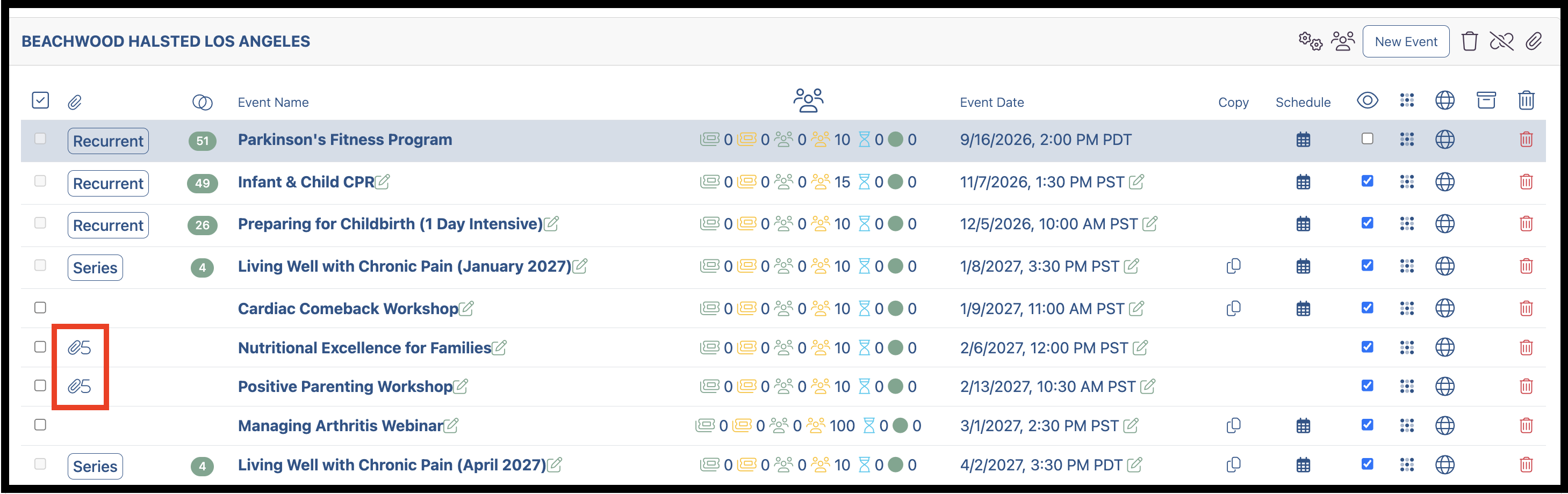
Task: Click attachments count for Nutritional Excellence for Families
Action: click(x=80, y=348)
